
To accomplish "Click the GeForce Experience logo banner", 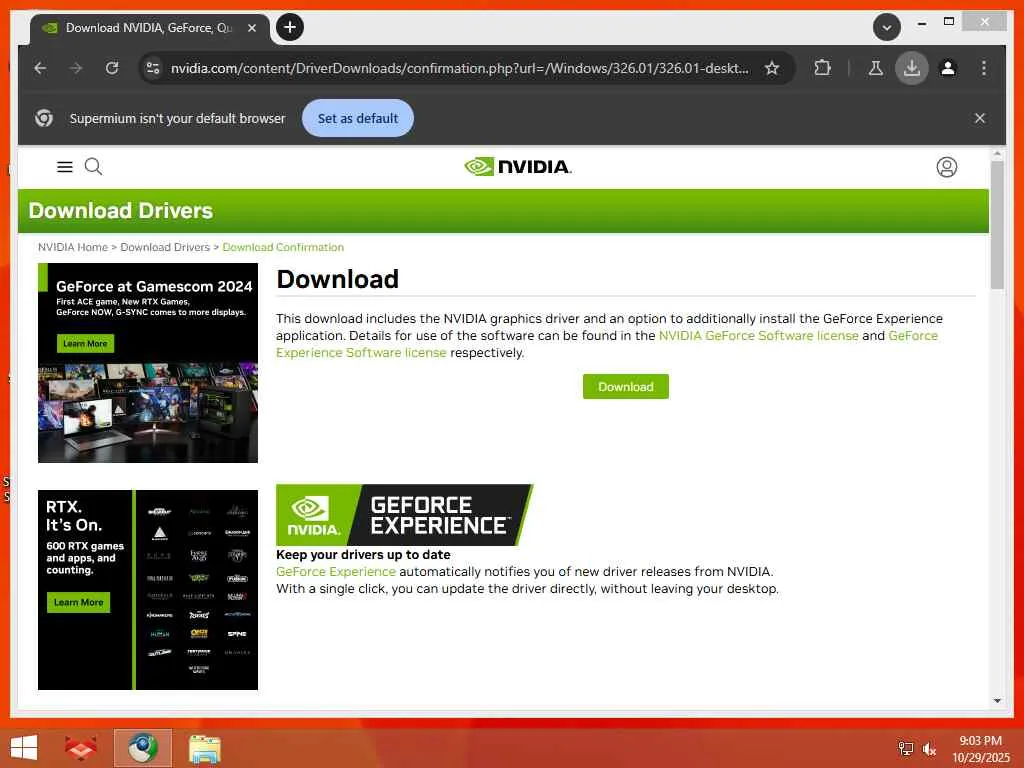I will pyautogui.click(x=404, y=515).
